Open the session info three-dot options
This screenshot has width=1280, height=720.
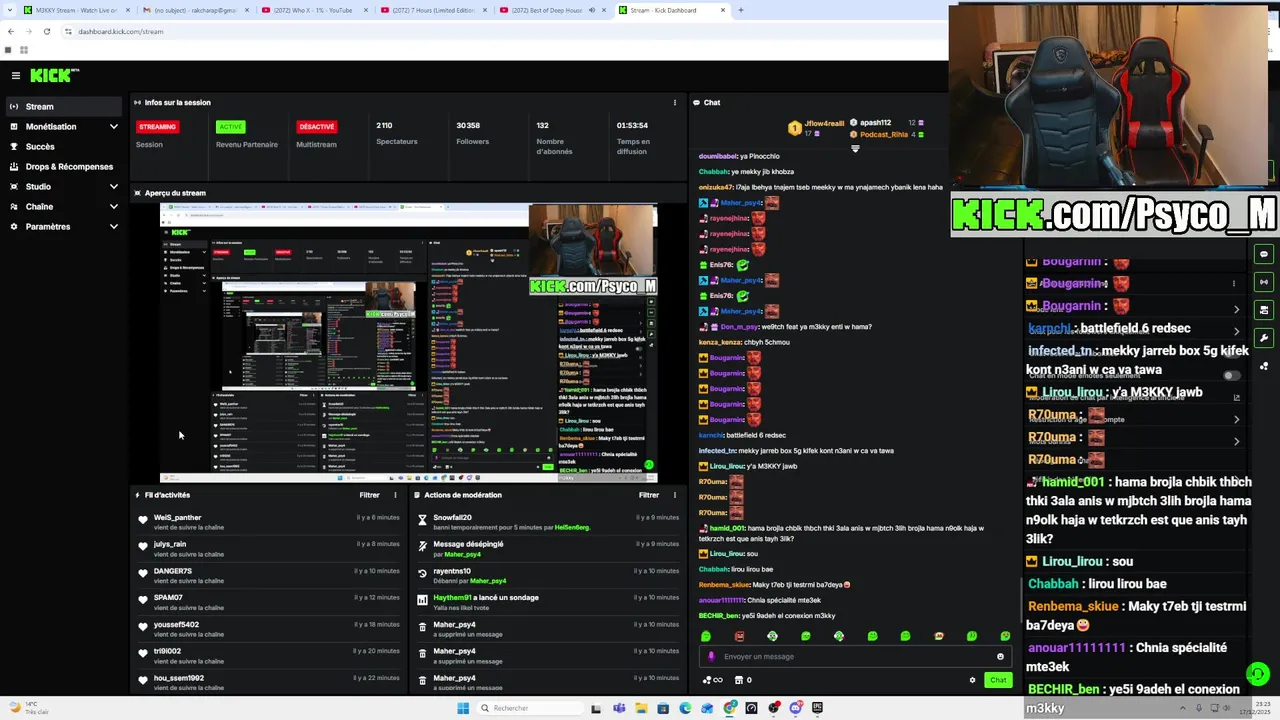coord(675,103)
